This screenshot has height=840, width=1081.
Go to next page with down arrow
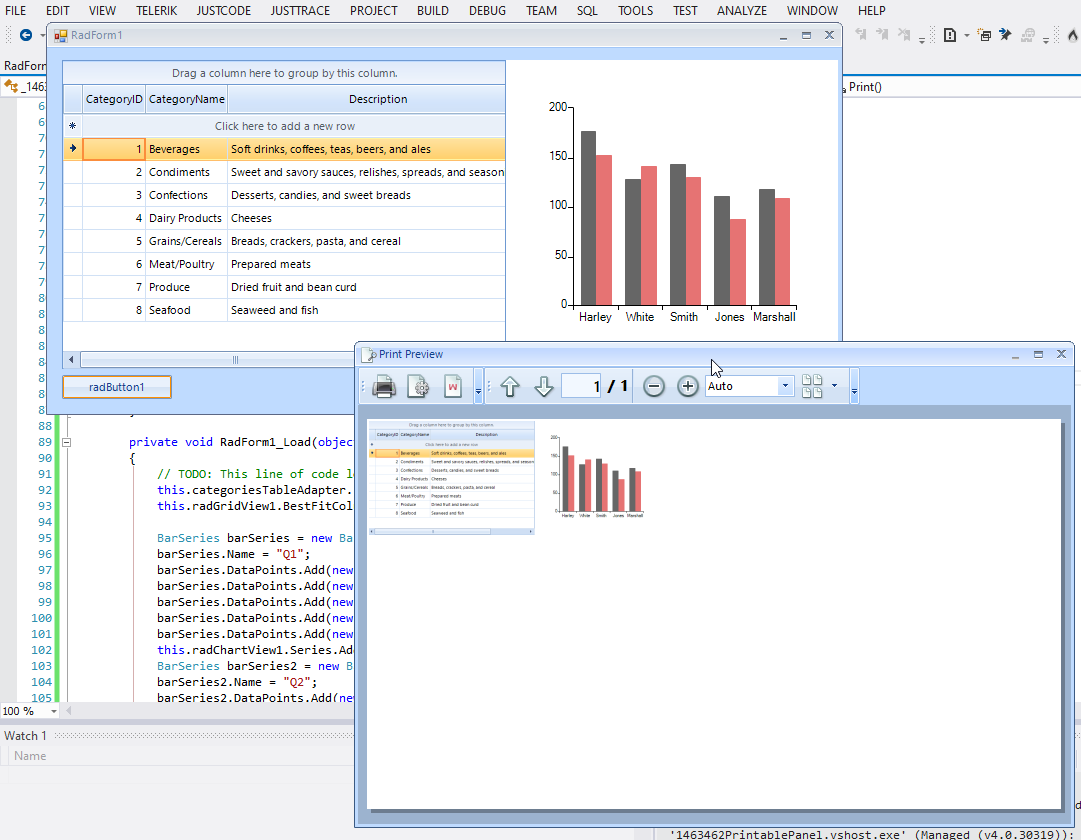coord(544,386)
